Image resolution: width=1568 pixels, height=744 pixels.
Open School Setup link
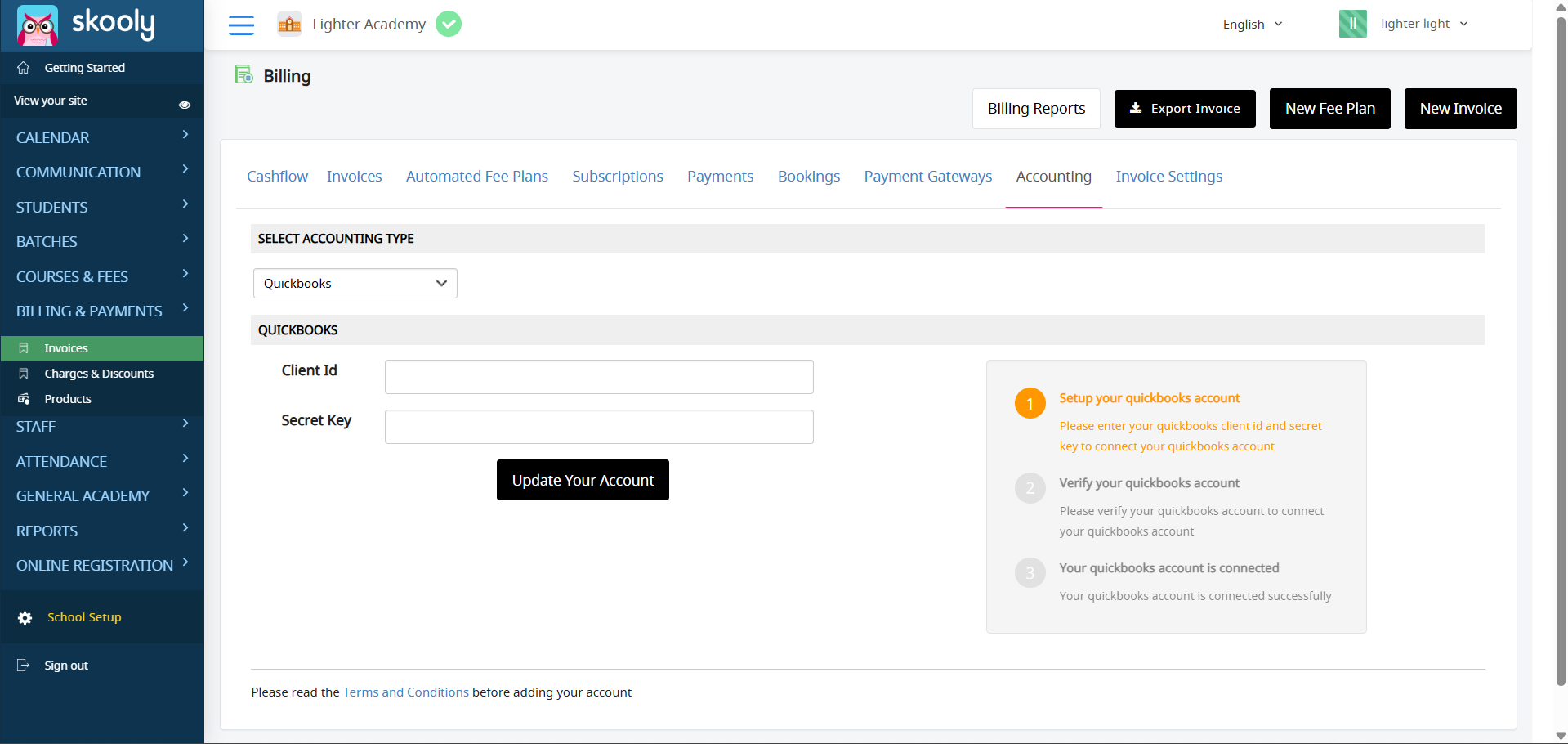point(84,617)
